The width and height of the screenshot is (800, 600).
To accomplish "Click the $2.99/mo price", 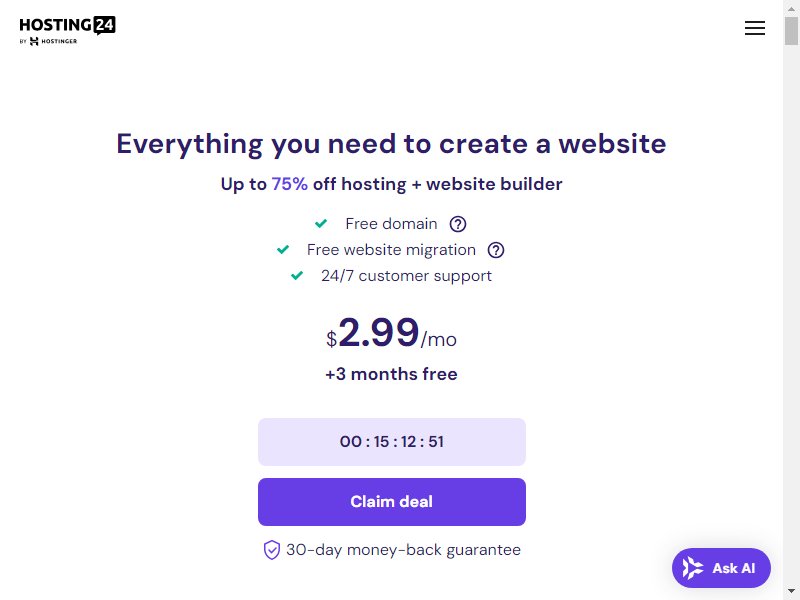I will 391,333.
